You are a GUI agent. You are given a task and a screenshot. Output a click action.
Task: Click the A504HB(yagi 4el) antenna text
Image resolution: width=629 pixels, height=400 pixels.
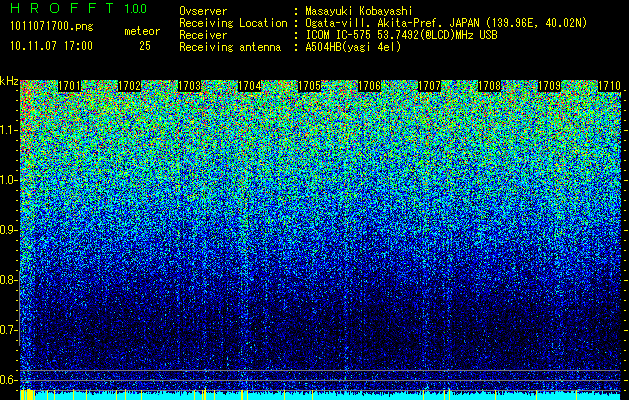click(x=353, y=47)
